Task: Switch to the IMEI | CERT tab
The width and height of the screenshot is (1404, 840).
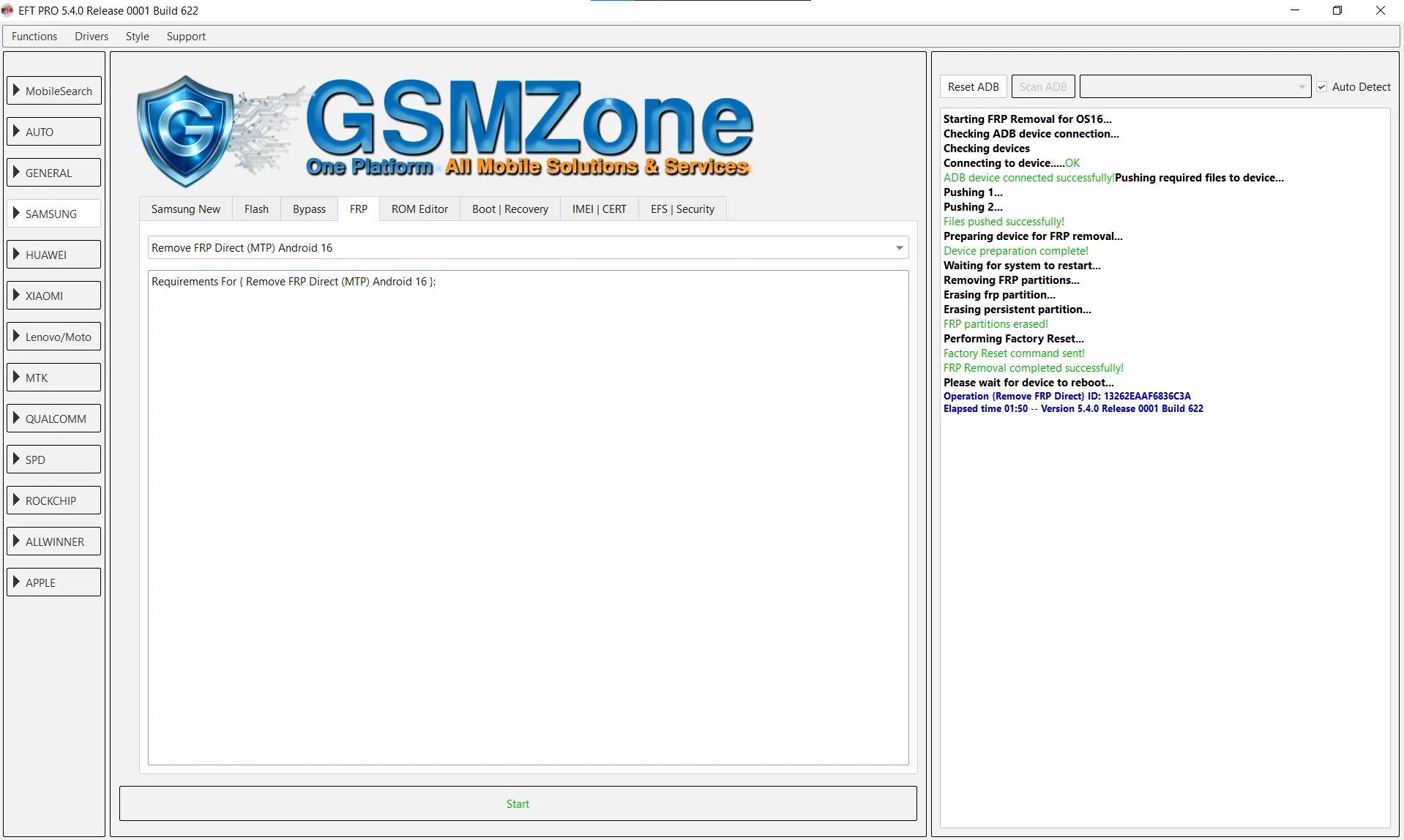Action: (599, 209)
